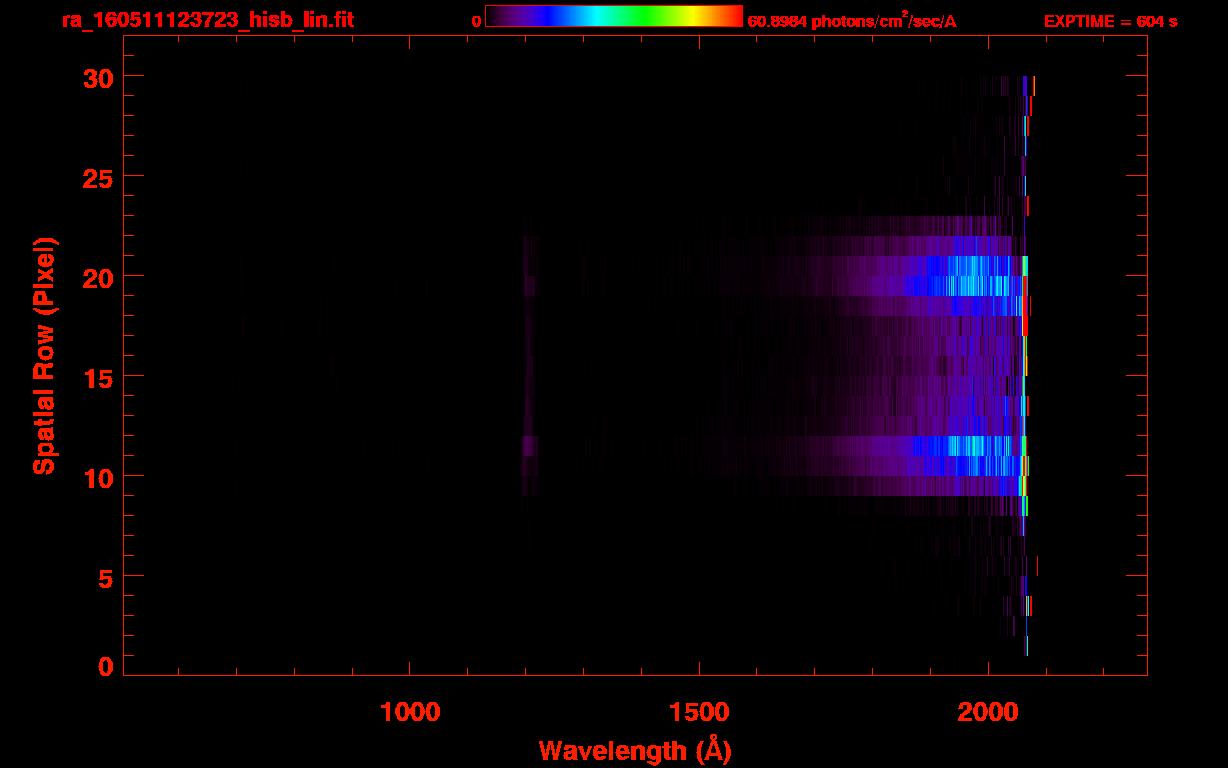Click the y-axis tick label 0
The width and height of the screenshot is (1228, 768).
point(105,667)
